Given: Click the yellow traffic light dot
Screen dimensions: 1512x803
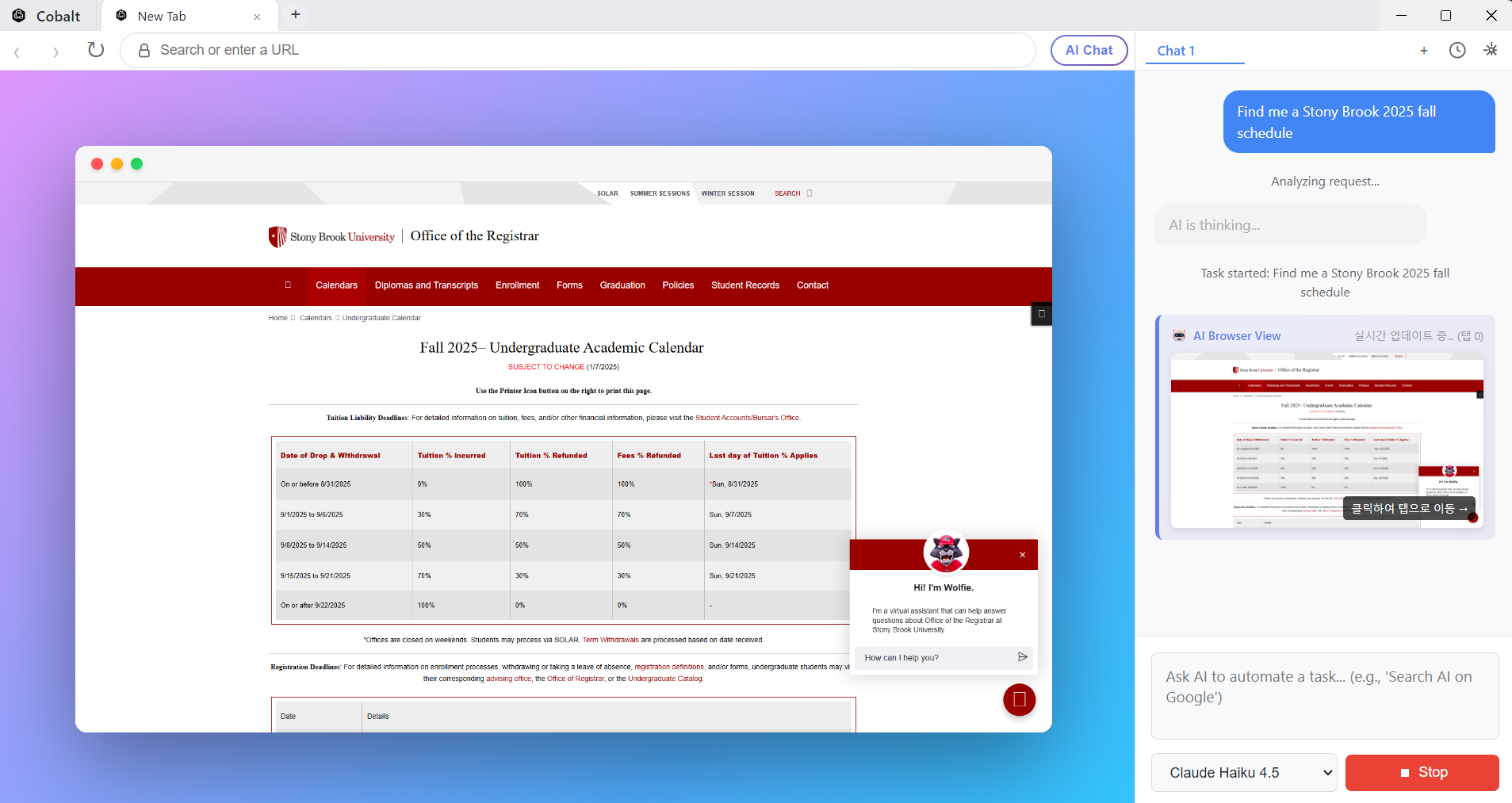Looking at the screenshot, I should [x=117, y=164].
